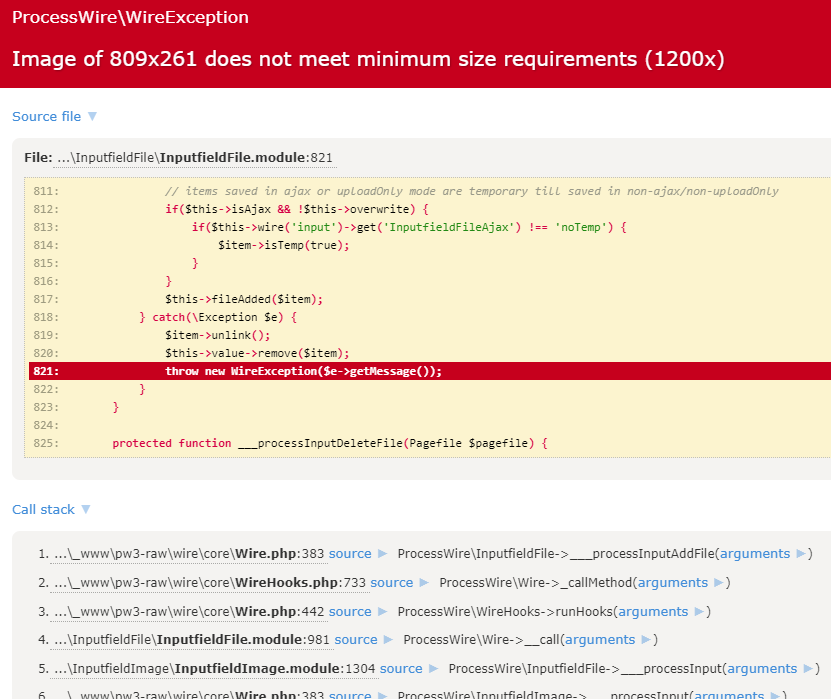The image size is (831, 699).
Task: Click the source link on stack entry 3
Action: [350, 611]
